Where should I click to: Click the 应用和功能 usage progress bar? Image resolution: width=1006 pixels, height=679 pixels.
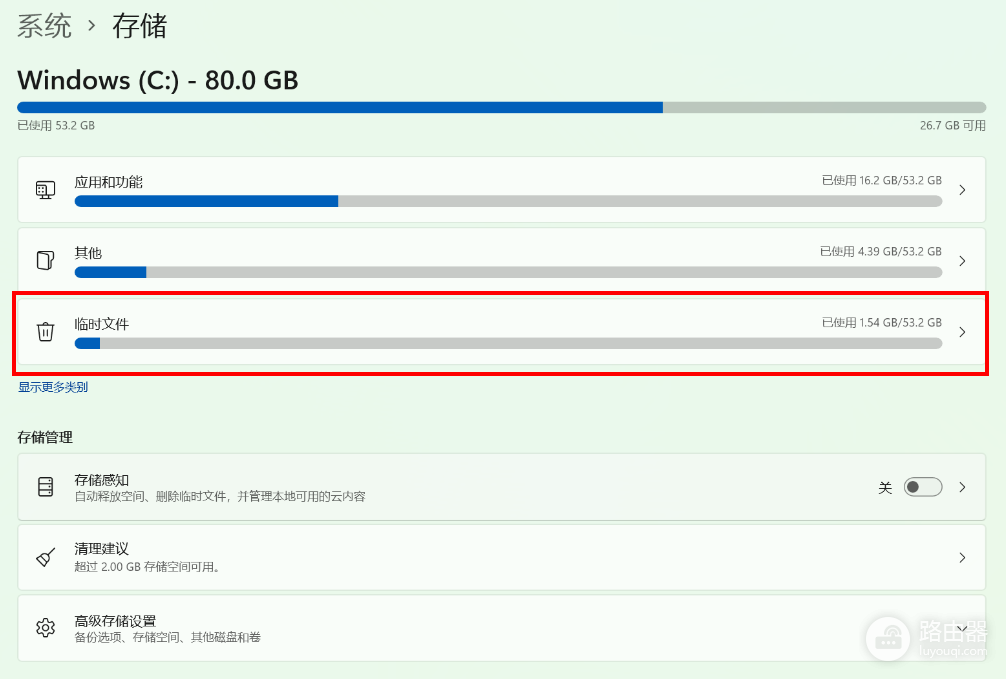coord(508,202)
